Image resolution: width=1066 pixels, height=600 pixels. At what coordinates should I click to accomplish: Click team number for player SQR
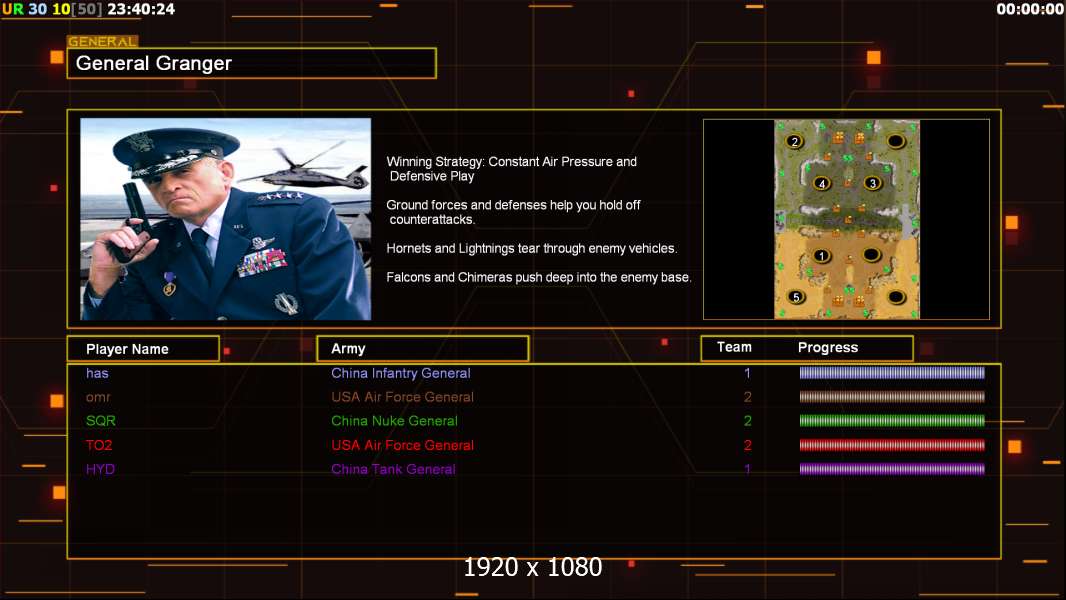[747, 421]
